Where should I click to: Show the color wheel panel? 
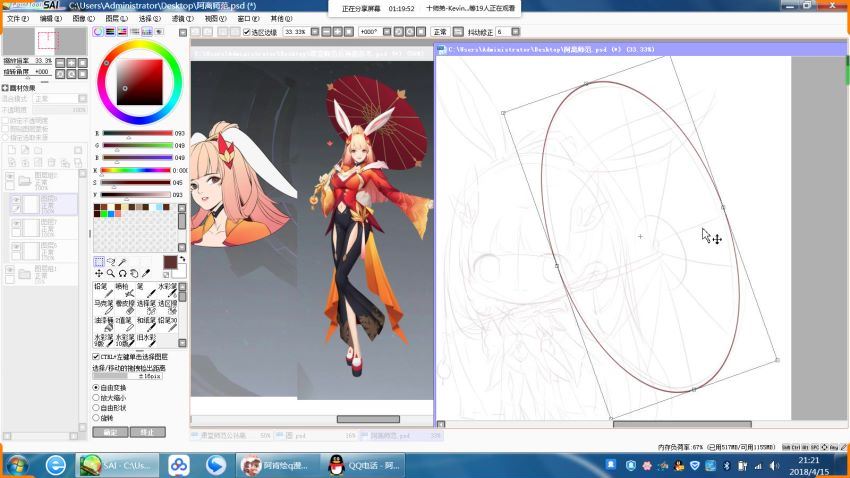pos(98,32)
